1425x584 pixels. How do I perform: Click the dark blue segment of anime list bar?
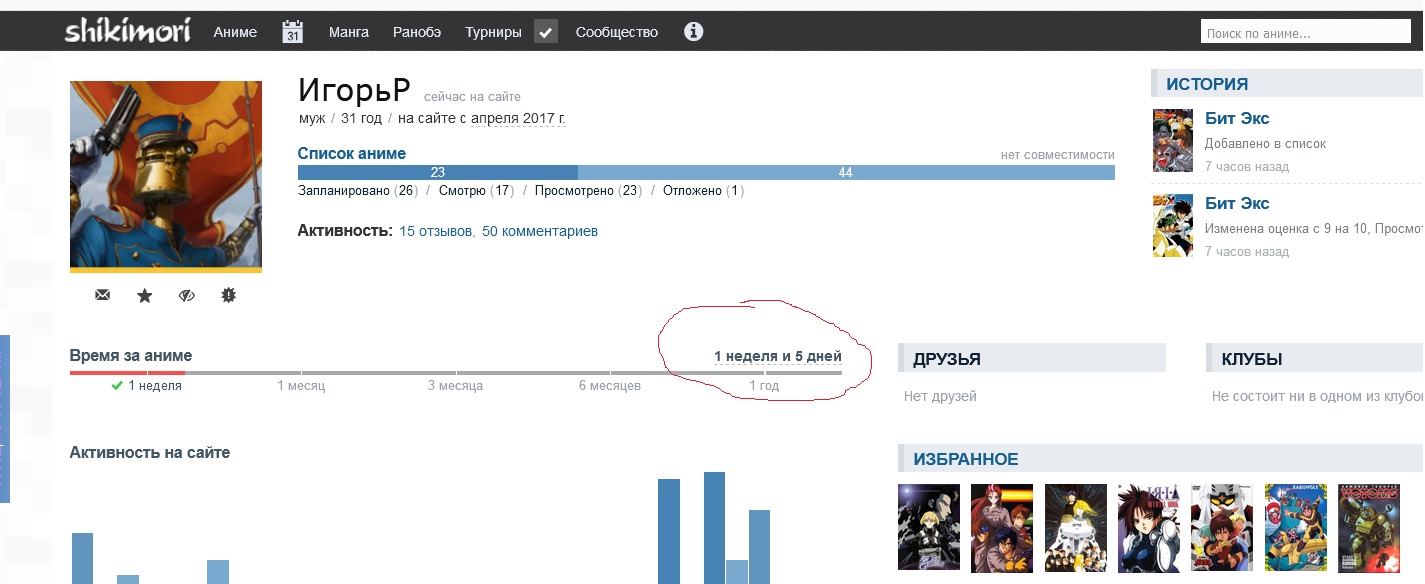coord(437,172)
